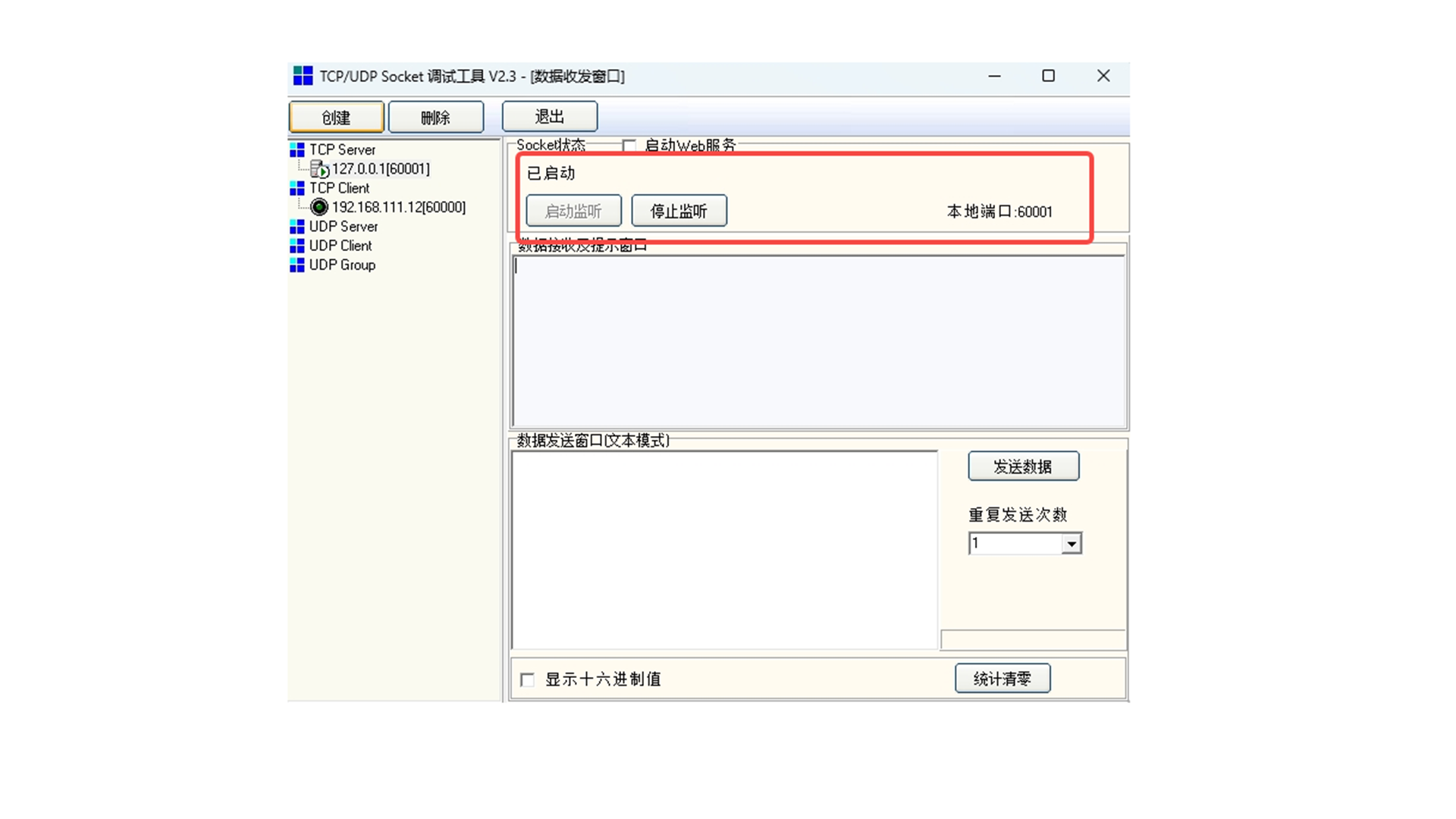Screen dimensions: 1456x819
Task: Reset counters with 统计清零 button
Action: 1002,679
